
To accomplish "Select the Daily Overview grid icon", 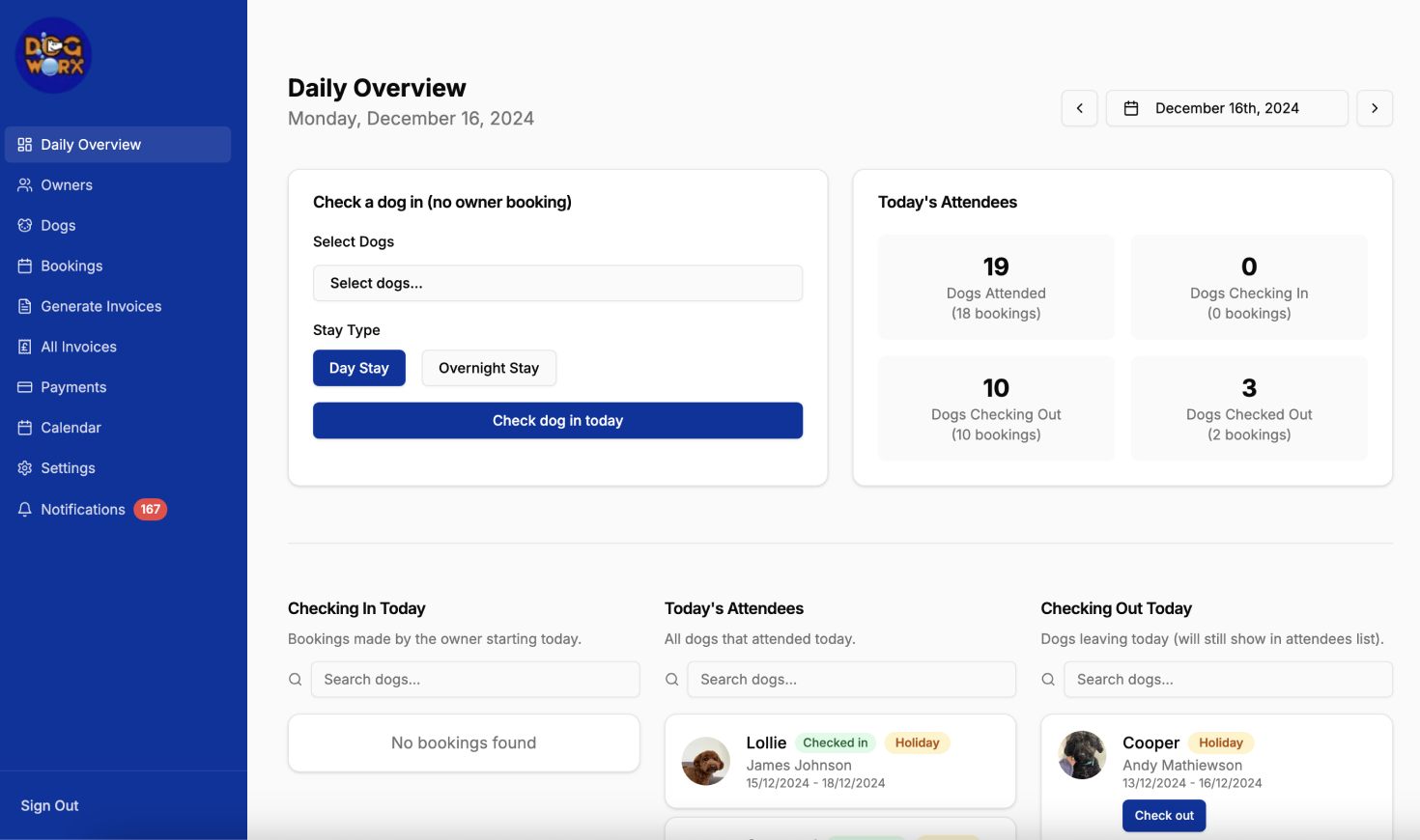I will click(x=24, y=144).
